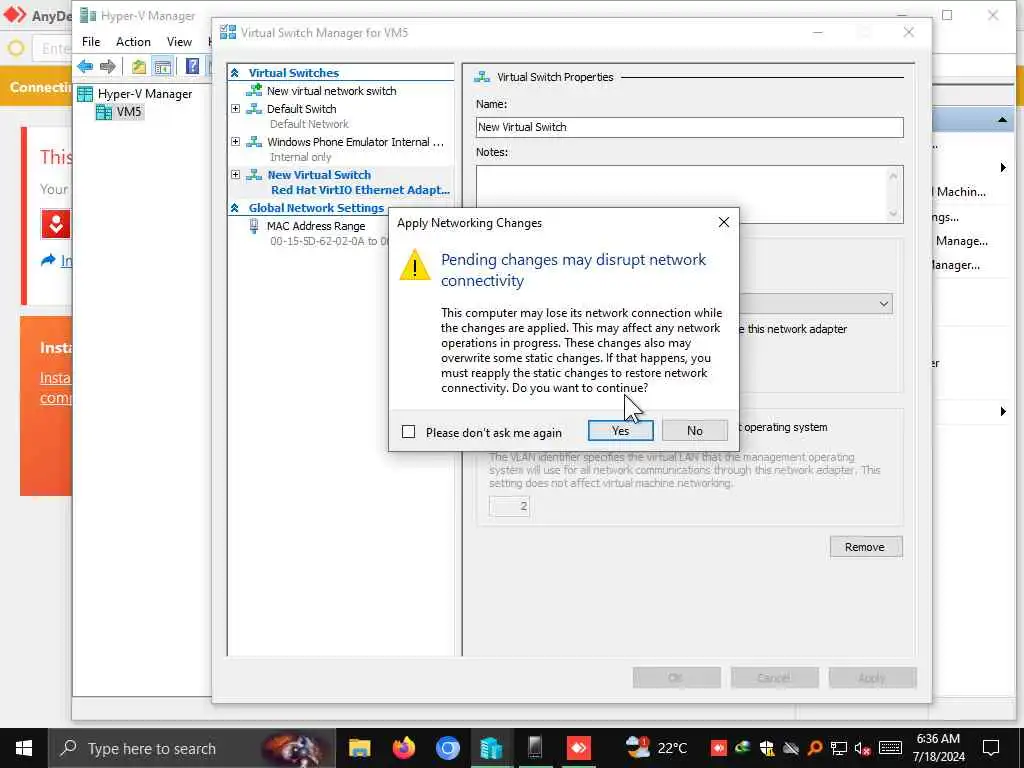Open File Explorer from the taskbar

coord(359,748)
